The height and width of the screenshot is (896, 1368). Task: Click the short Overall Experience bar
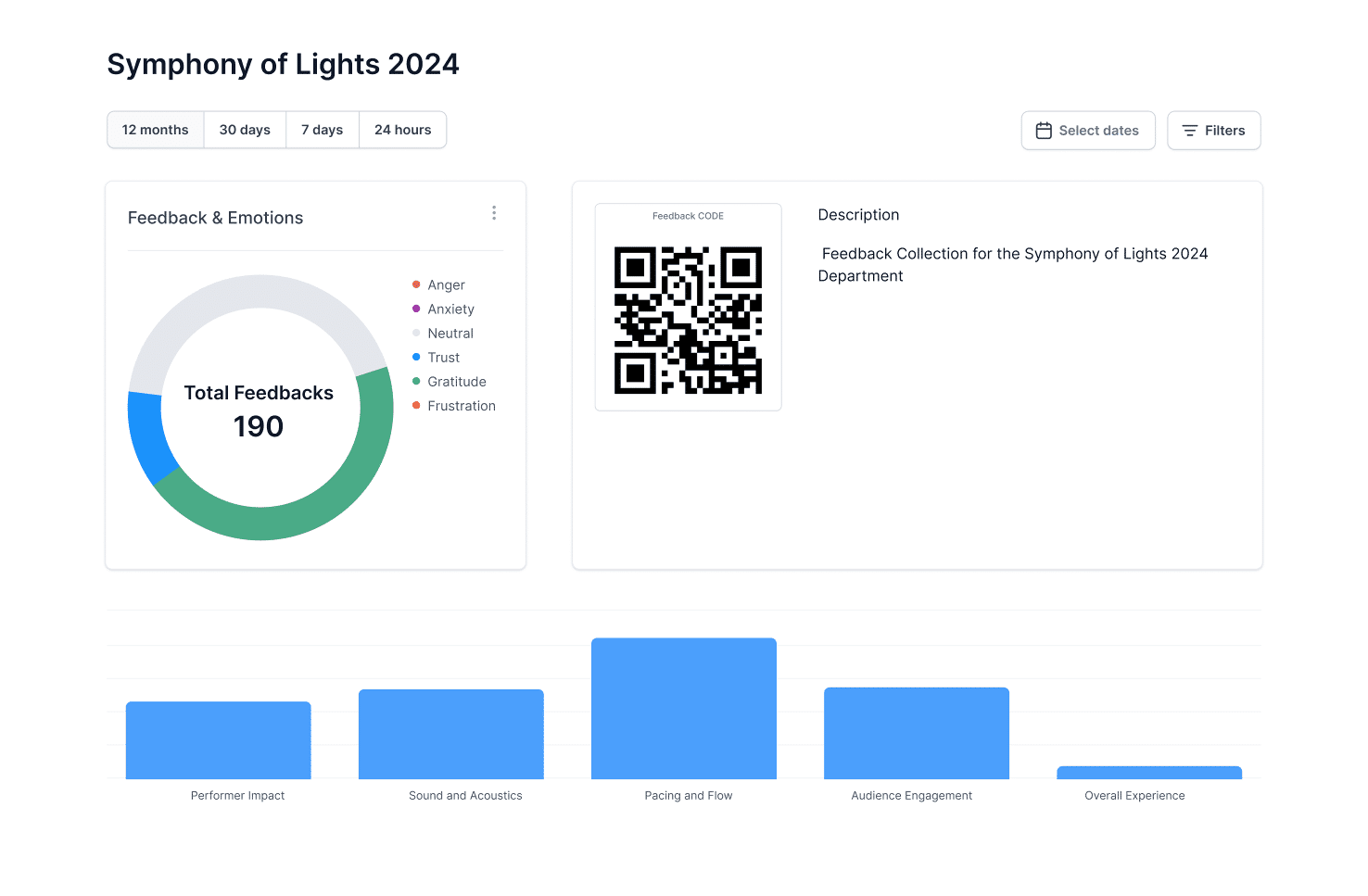click(x=1149, y=773)
